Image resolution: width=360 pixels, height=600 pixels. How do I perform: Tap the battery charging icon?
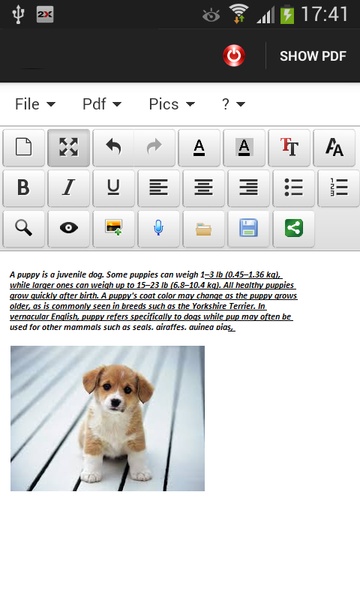coord(287,15)
